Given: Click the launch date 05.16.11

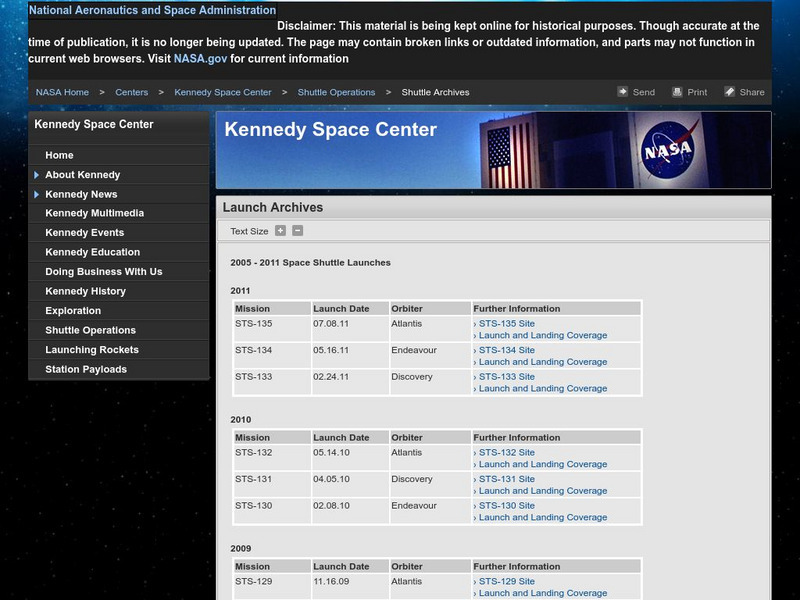Looking at the screenshot, I should 331,350.
